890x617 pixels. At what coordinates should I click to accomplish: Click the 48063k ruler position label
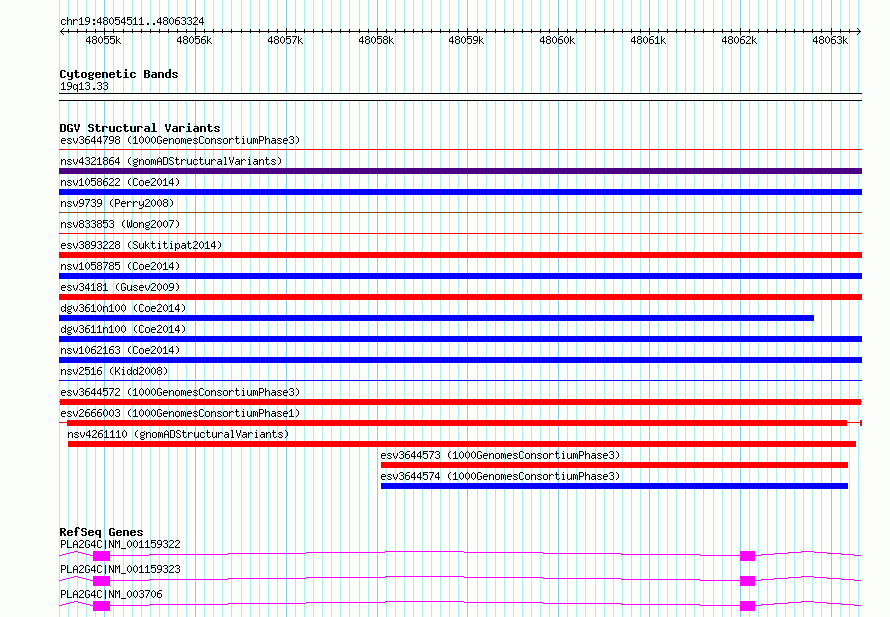(830, 40)
